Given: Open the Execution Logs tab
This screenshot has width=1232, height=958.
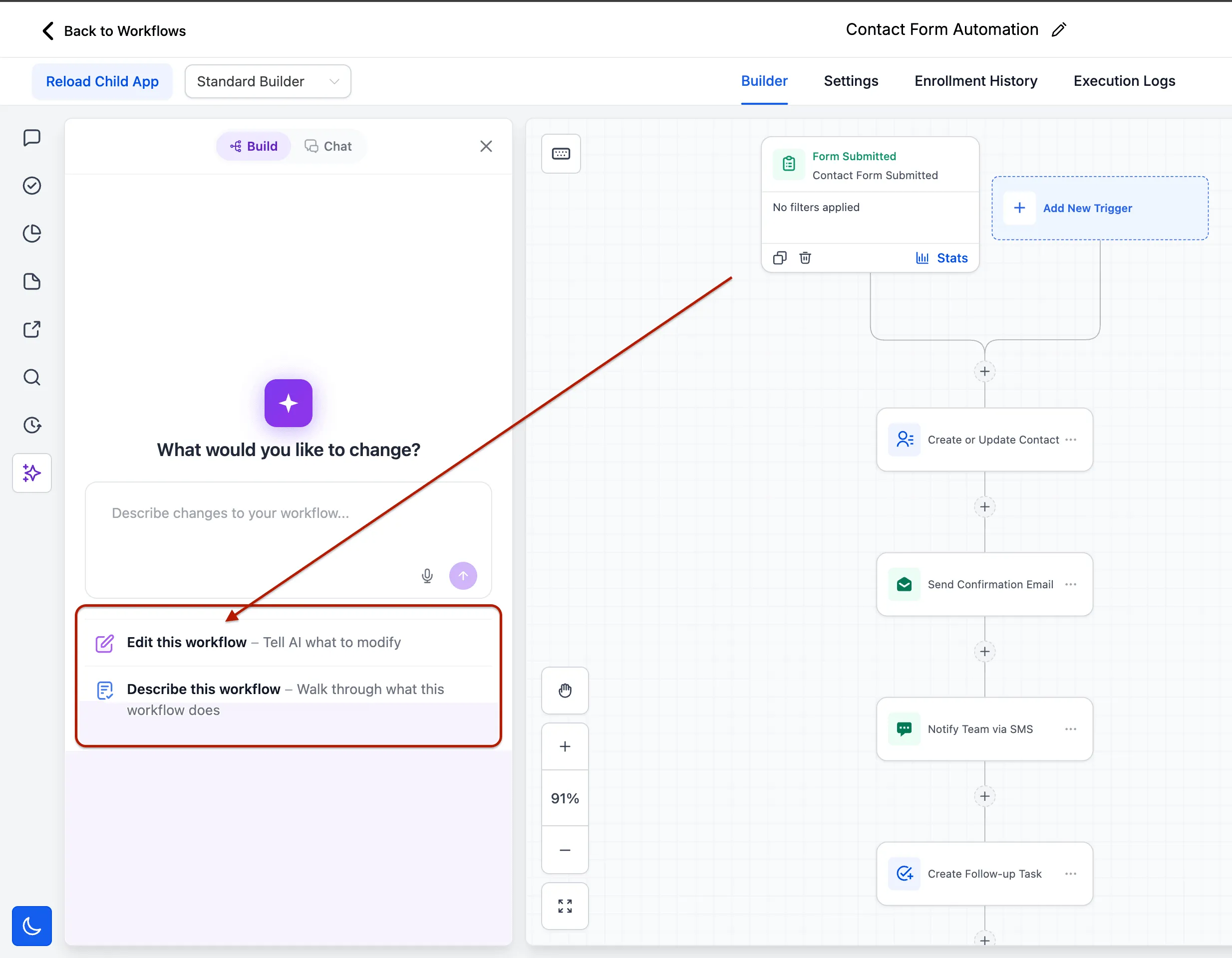Looking at the screenshot, I should 1124,81.
